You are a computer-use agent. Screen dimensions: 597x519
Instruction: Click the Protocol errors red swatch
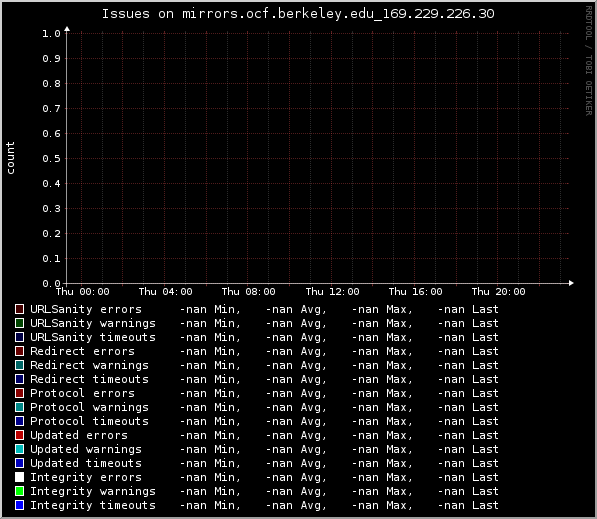pos(19,393)
